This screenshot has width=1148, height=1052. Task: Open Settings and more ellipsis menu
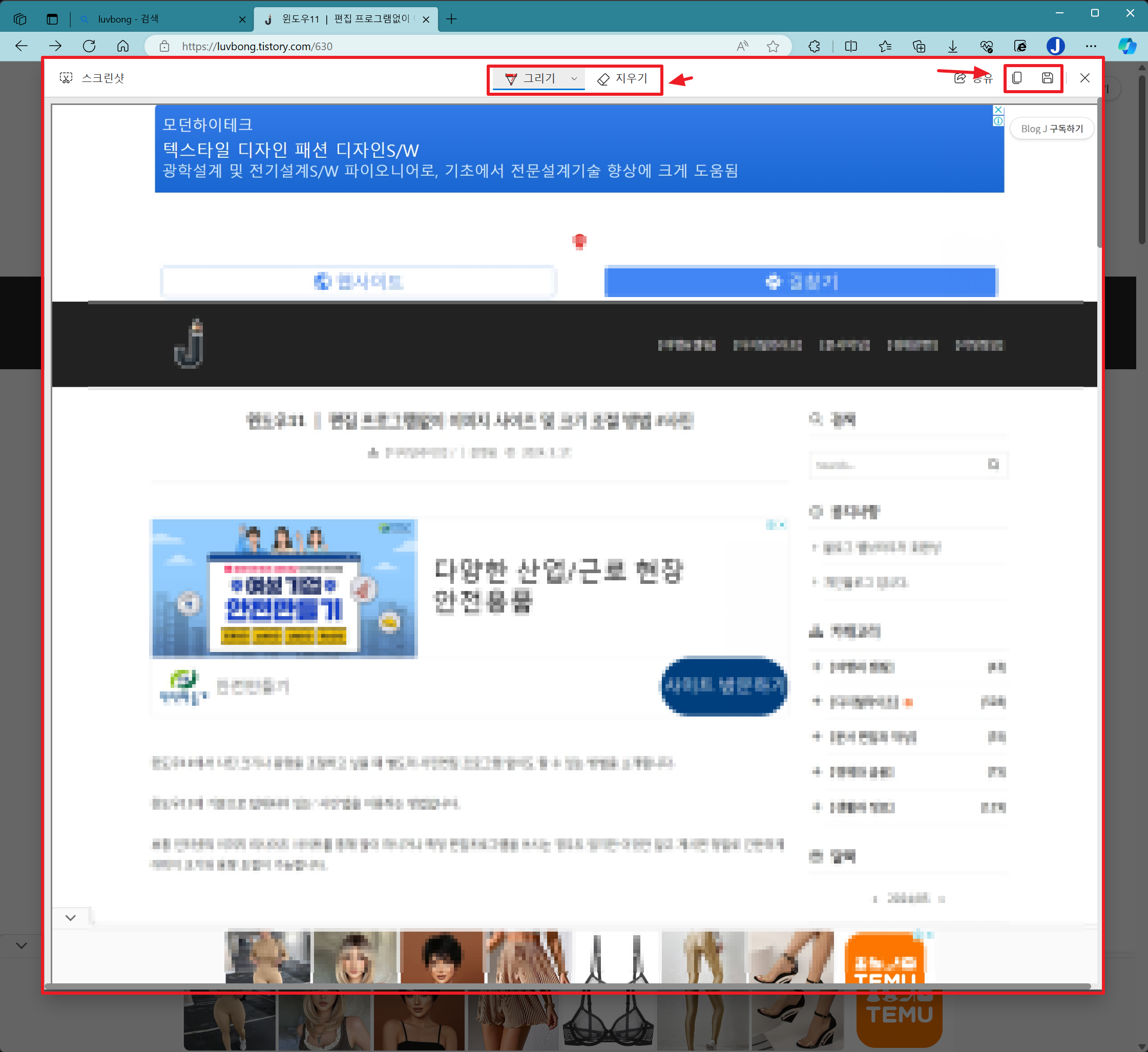pos(1091,46)
